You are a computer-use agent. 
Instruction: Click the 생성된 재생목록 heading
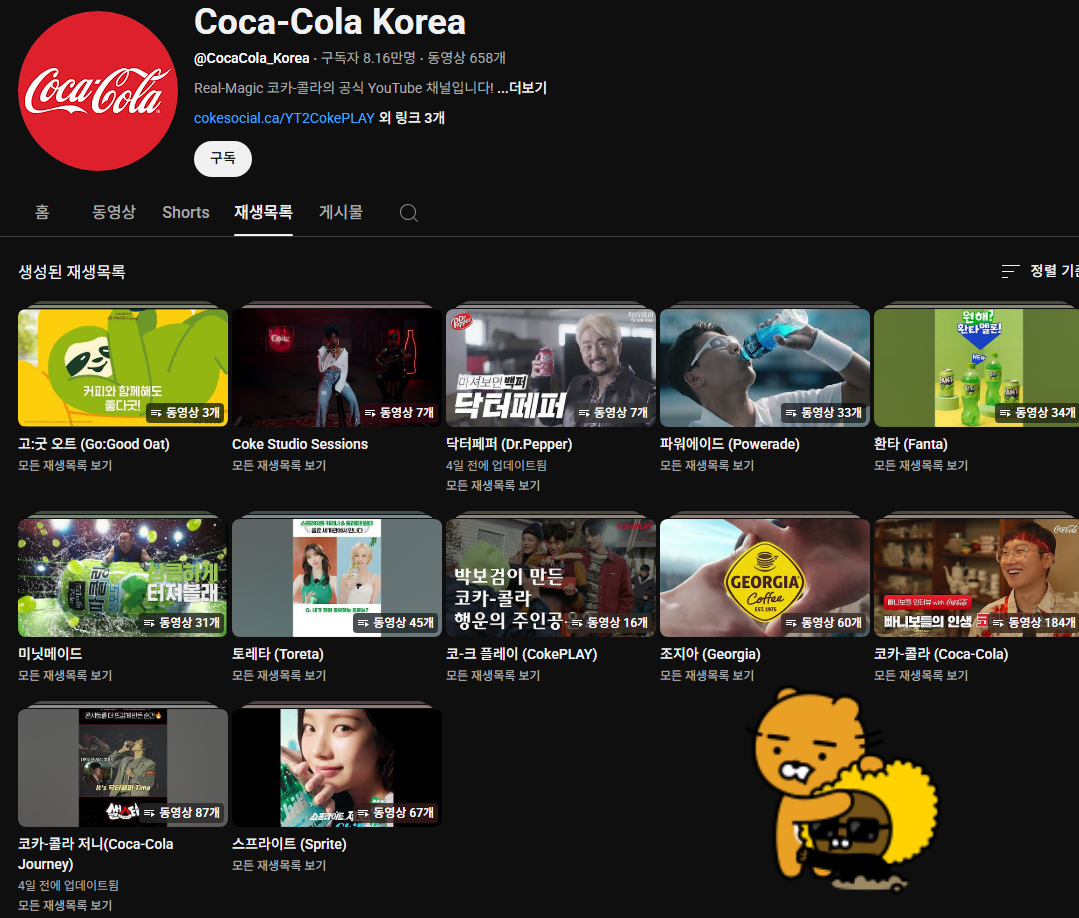pyautogui.click(x=72, y=272)
